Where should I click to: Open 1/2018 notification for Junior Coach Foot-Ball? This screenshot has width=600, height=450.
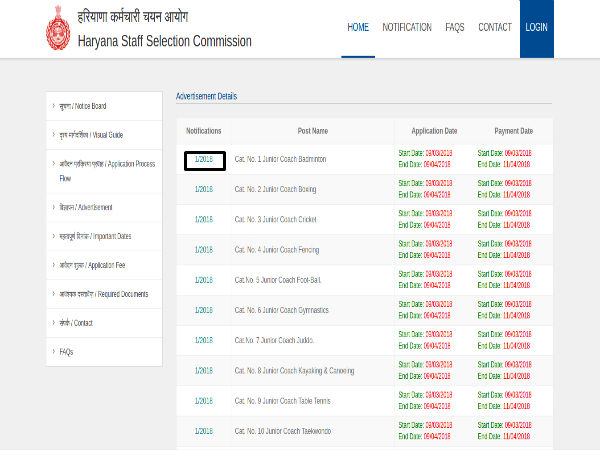(x=204, y=280)
